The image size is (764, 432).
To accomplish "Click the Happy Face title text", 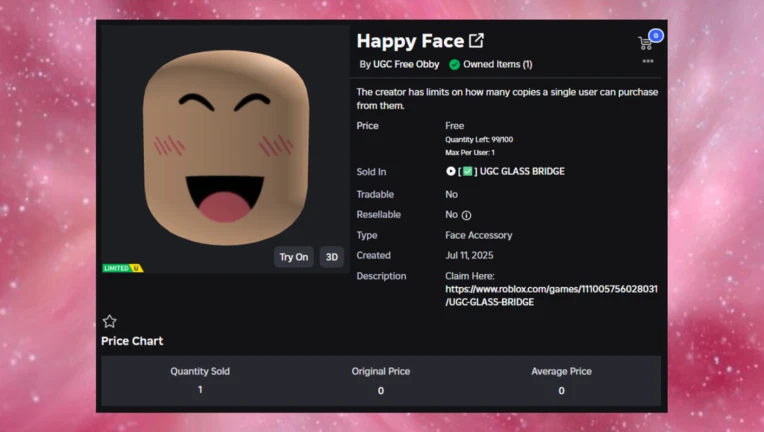I will (x=410, y=41).
